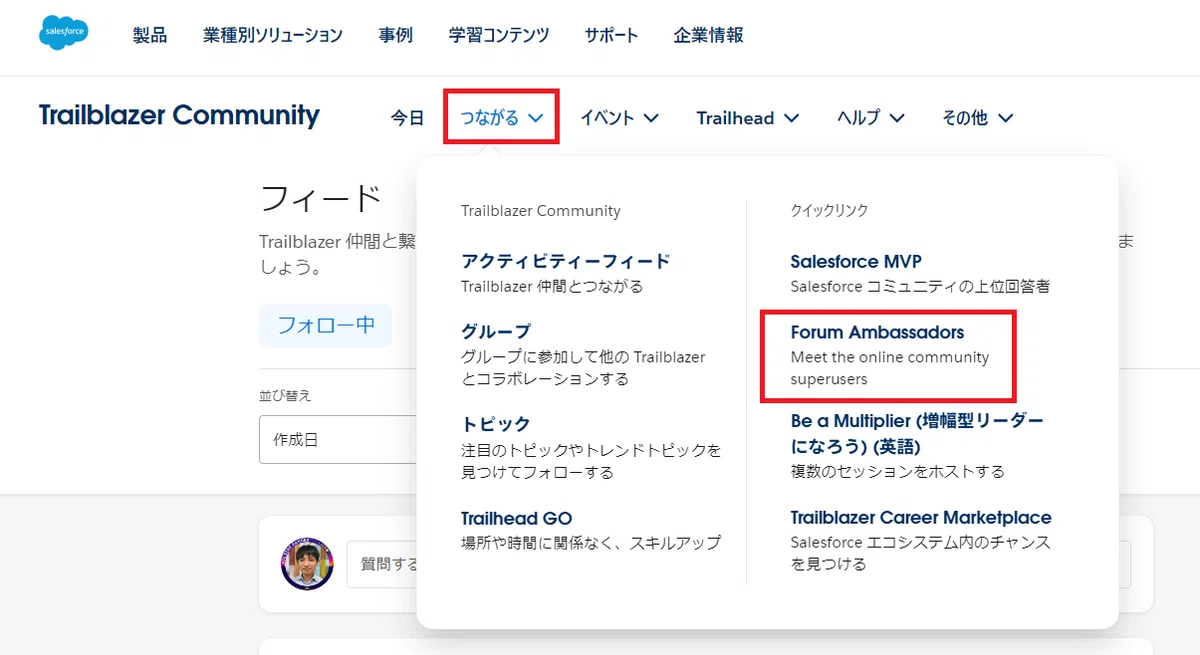Go to Trailblazer Community home title
The width and height of the screenshot is (1200, 655).
tap(179, 116)
